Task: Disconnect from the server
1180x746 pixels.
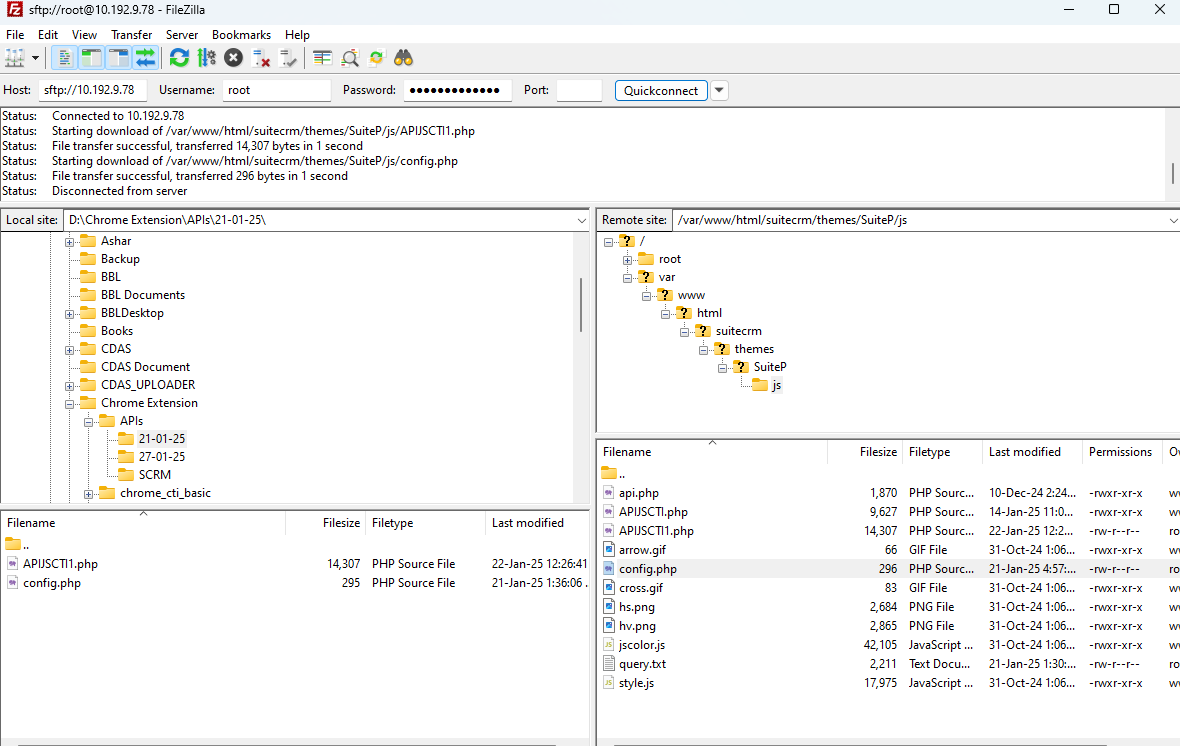Action: click(258, 57)
